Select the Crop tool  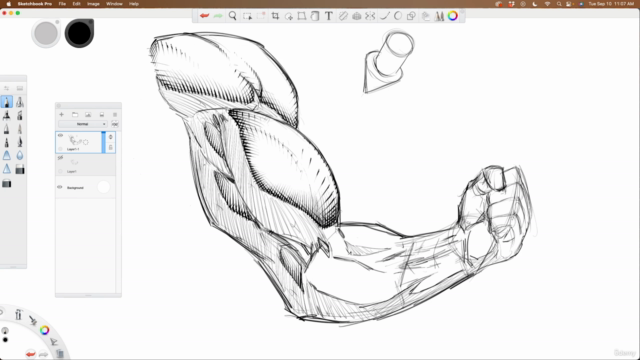(275, 16)
